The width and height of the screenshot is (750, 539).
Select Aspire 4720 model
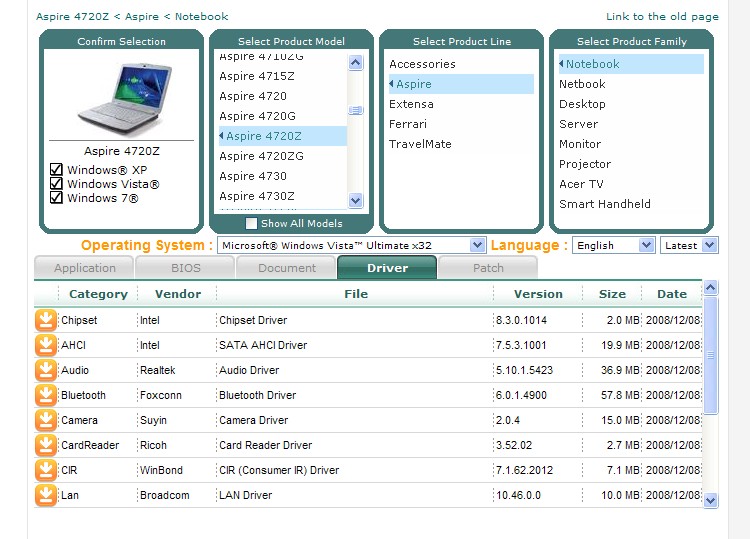point(253,96)
